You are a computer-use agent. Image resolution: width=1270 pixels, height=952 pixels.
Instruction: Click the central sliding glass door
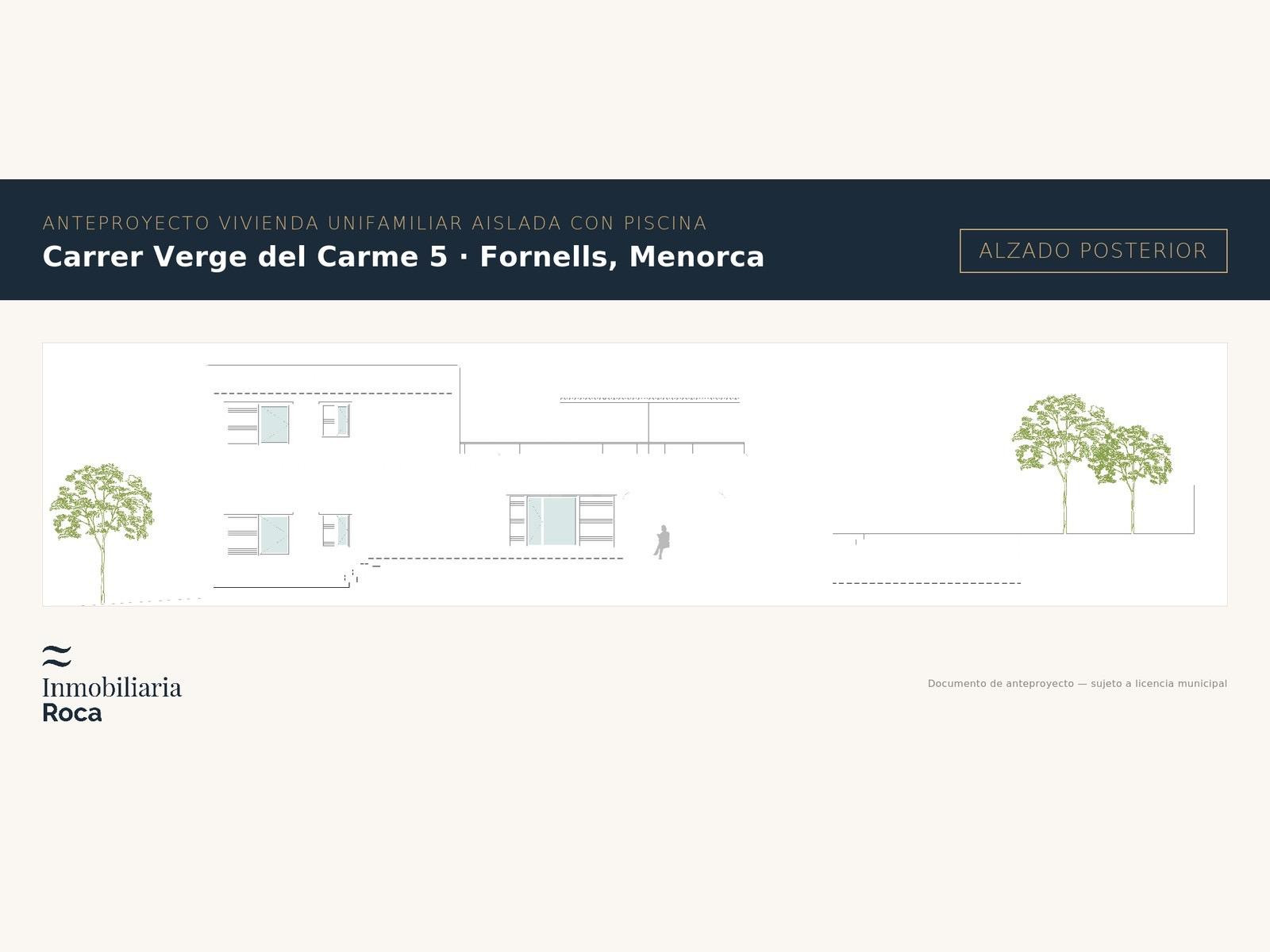552,520
